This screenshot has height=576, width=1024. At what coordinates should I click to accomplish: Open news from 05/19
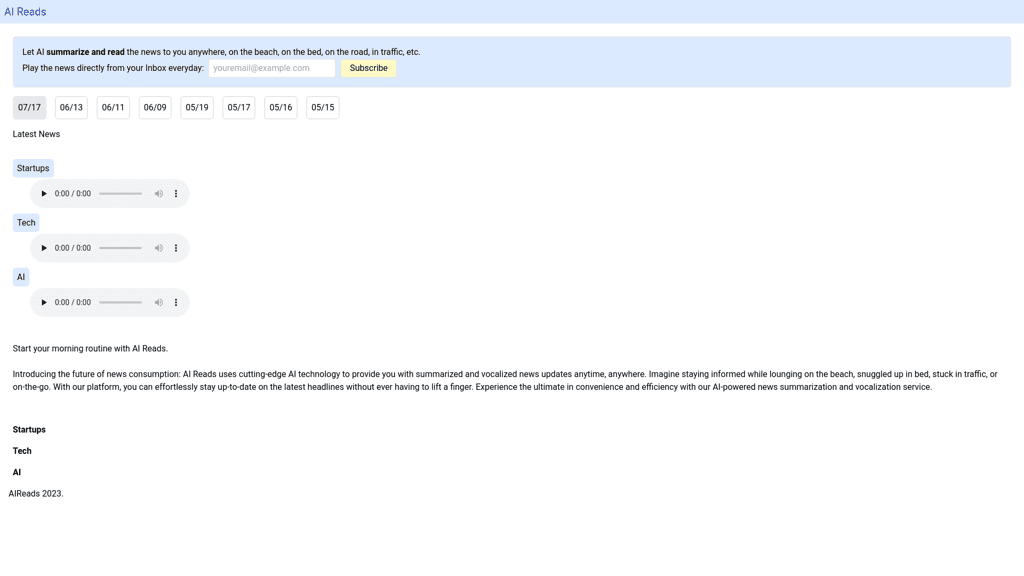click(197, 108)
